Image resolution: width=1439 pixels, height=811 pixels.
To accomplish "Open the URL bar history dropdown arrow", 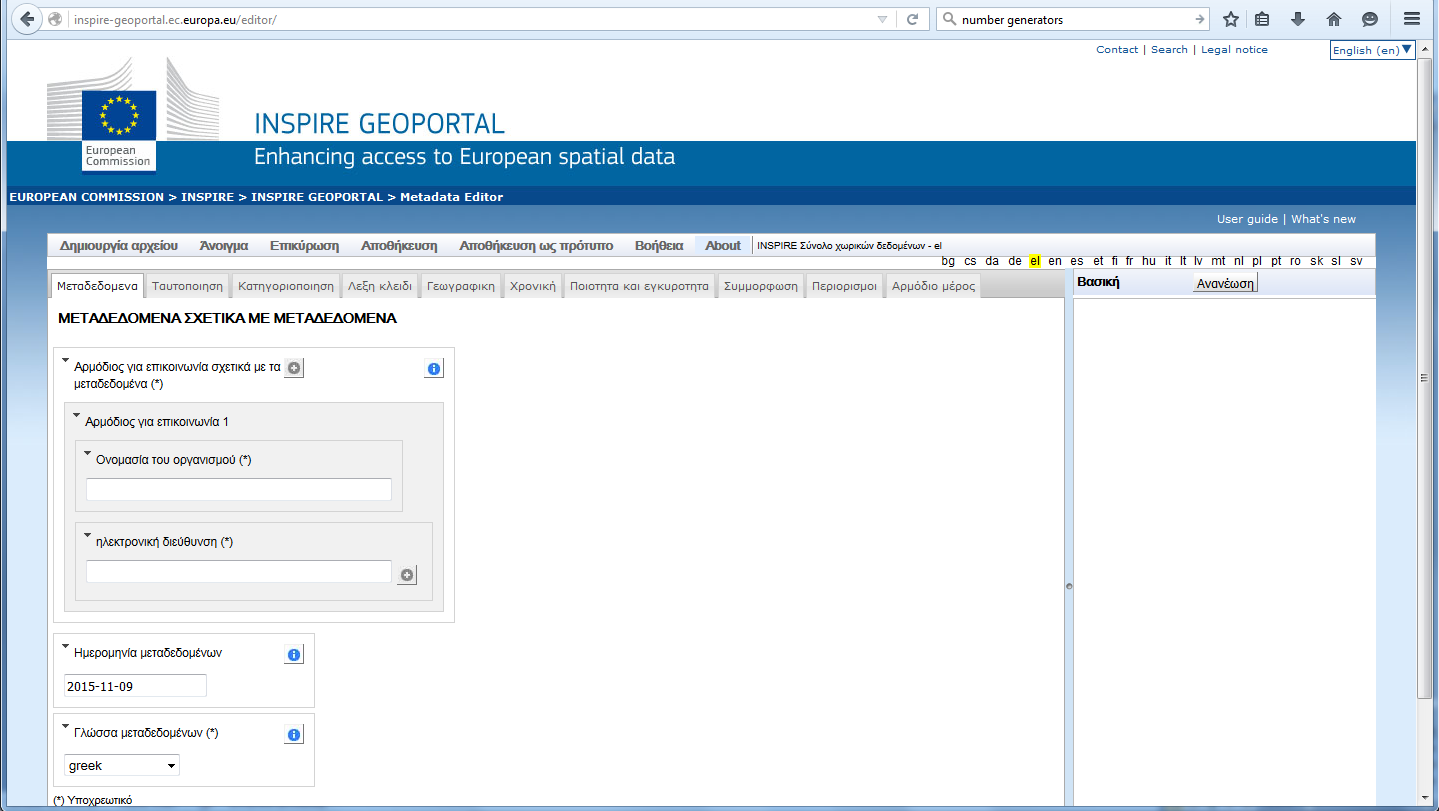I will pyautogui.click(x=882, y=19).
